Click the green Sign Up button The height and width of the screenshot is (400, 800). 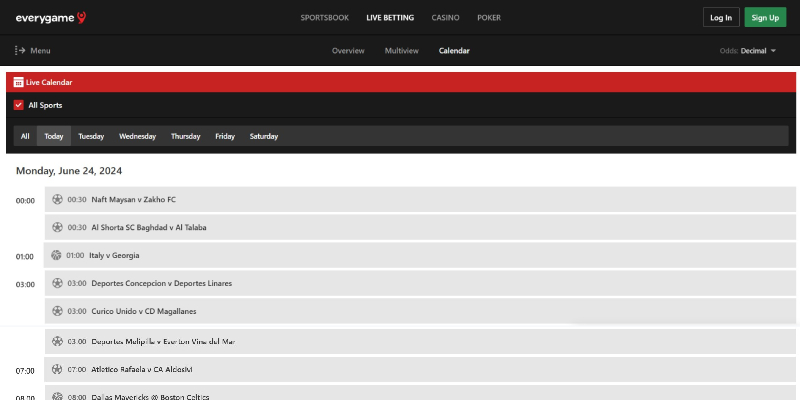[x=765, y=17]
